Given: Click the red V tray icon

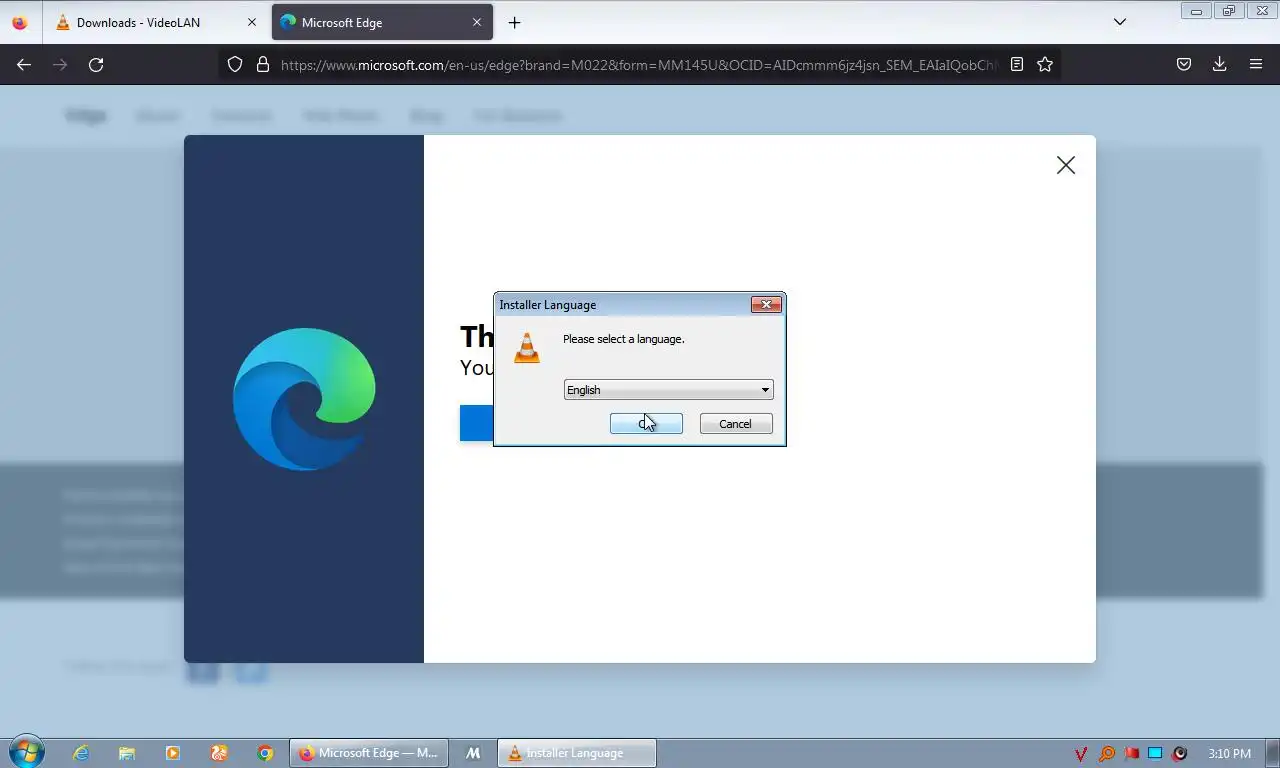Looking at the screenshot, I should click(1081, 753).
